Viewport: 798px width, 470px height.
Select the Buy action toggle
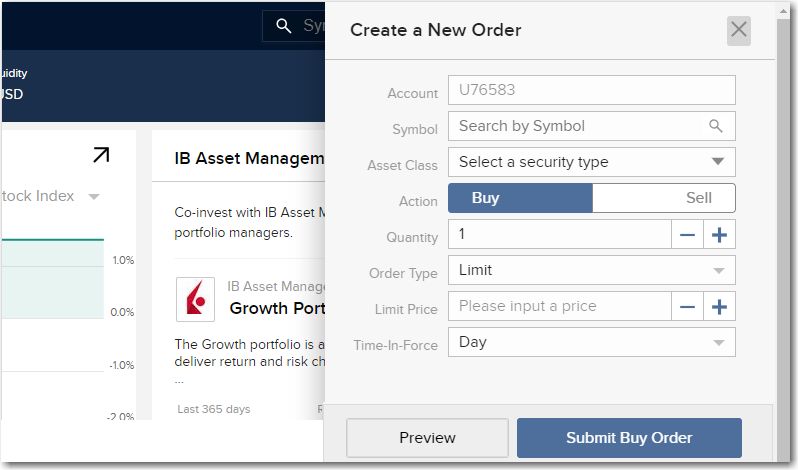click(x=520, y=198)
